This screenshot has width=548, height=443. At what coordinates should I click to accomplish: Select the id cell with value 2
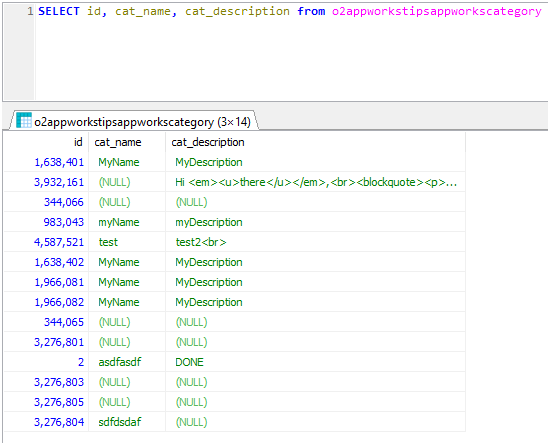46,362
